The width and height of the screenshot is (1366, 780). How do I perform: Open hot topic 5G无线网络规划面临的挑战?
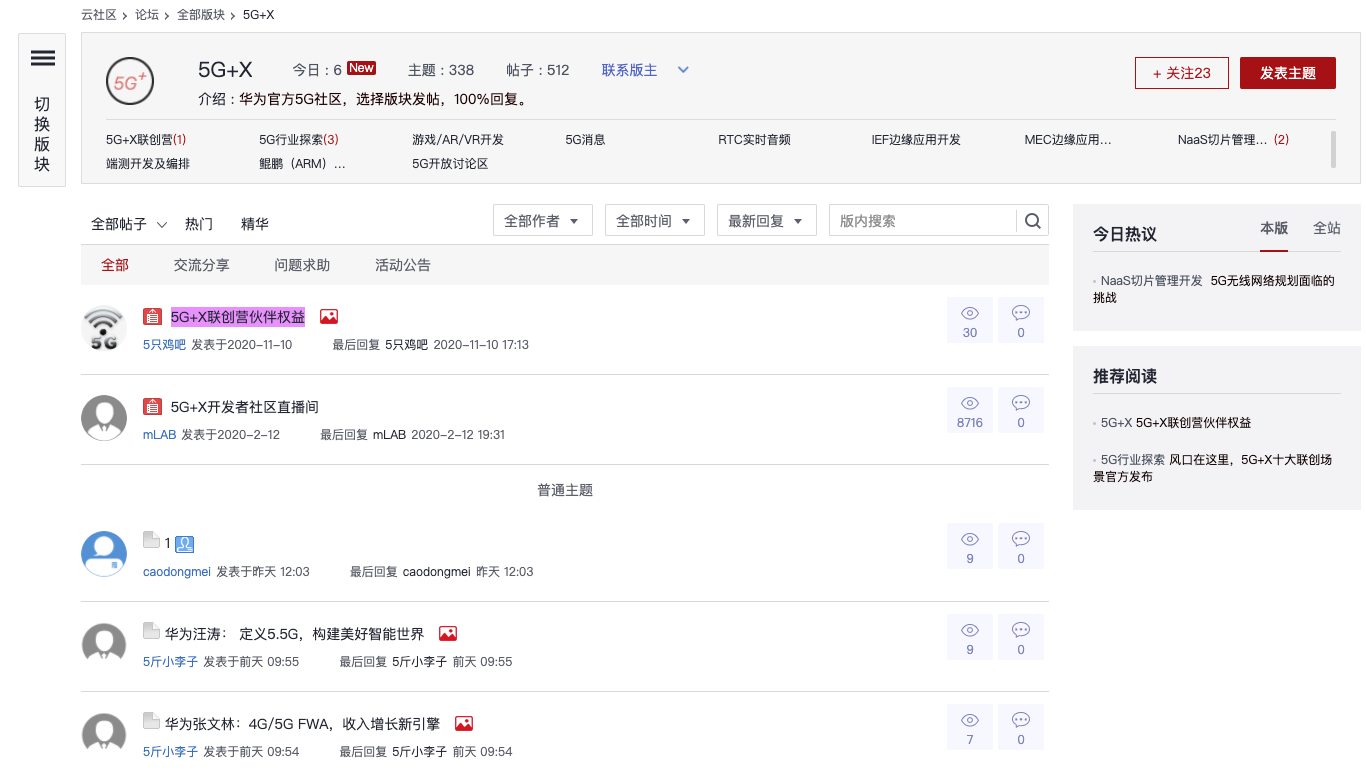tap(1213, 289)
